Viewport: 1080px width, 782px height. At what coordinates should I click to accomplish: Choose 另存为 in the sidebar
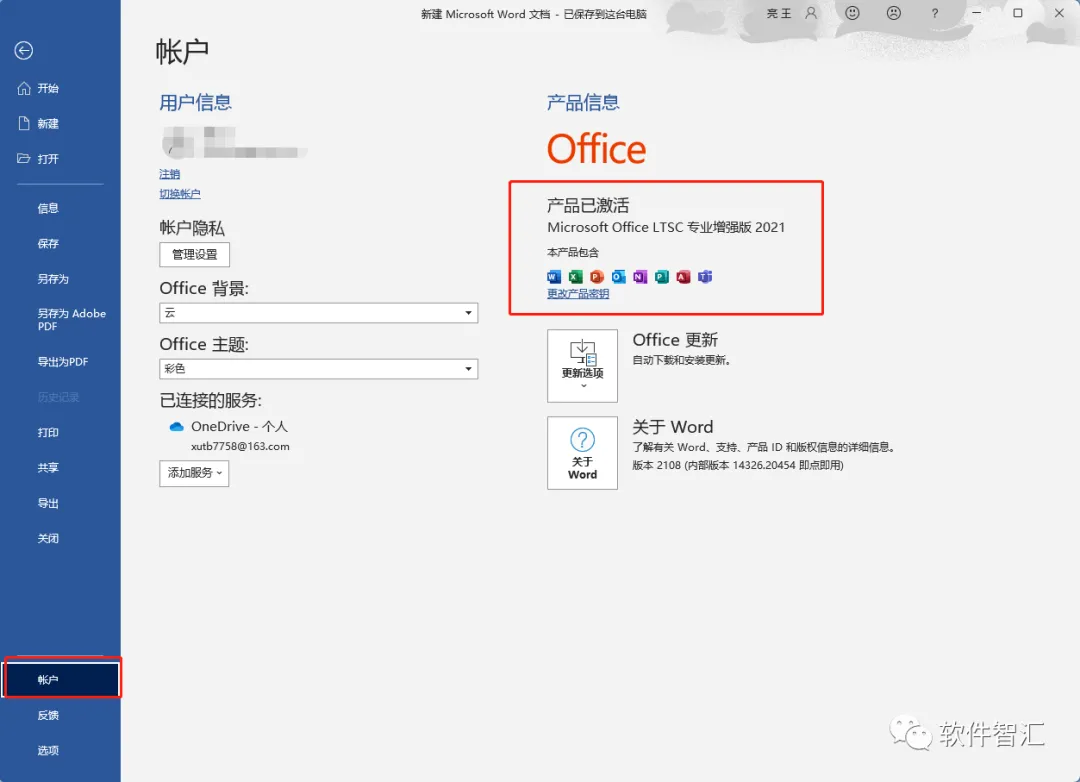(53, 278)
